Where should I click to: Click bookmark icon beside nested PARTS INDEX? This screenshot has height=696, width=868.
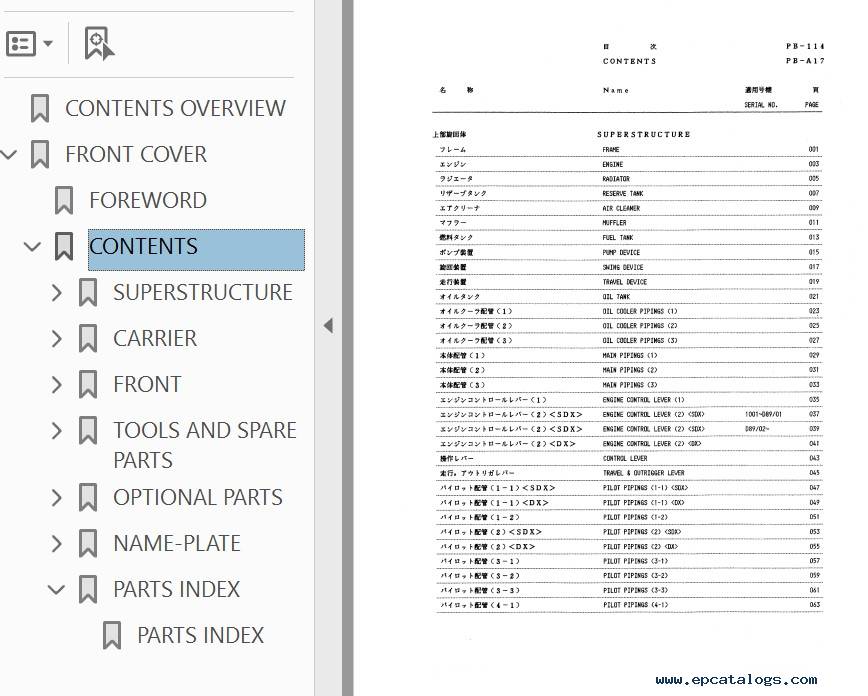tap(112, 635)
